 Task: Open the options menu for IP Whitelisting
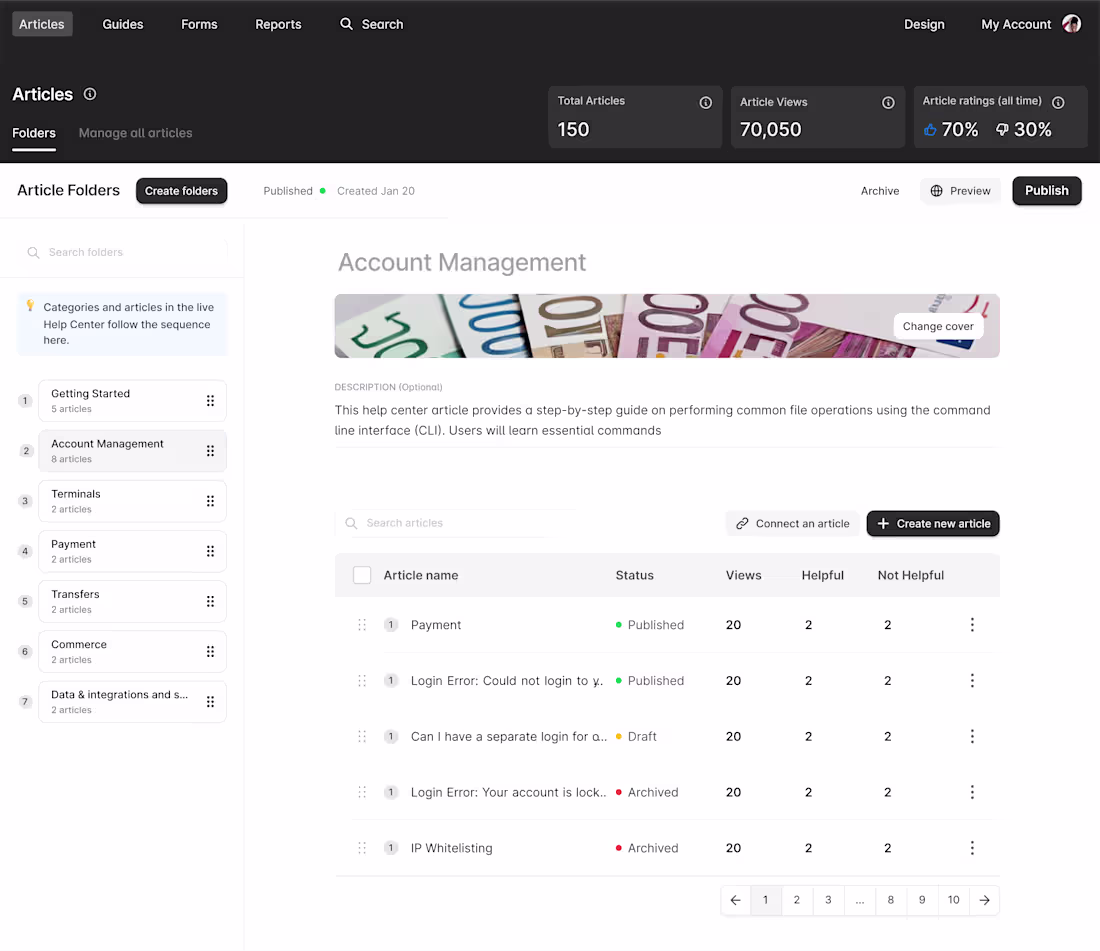point(972,847)
